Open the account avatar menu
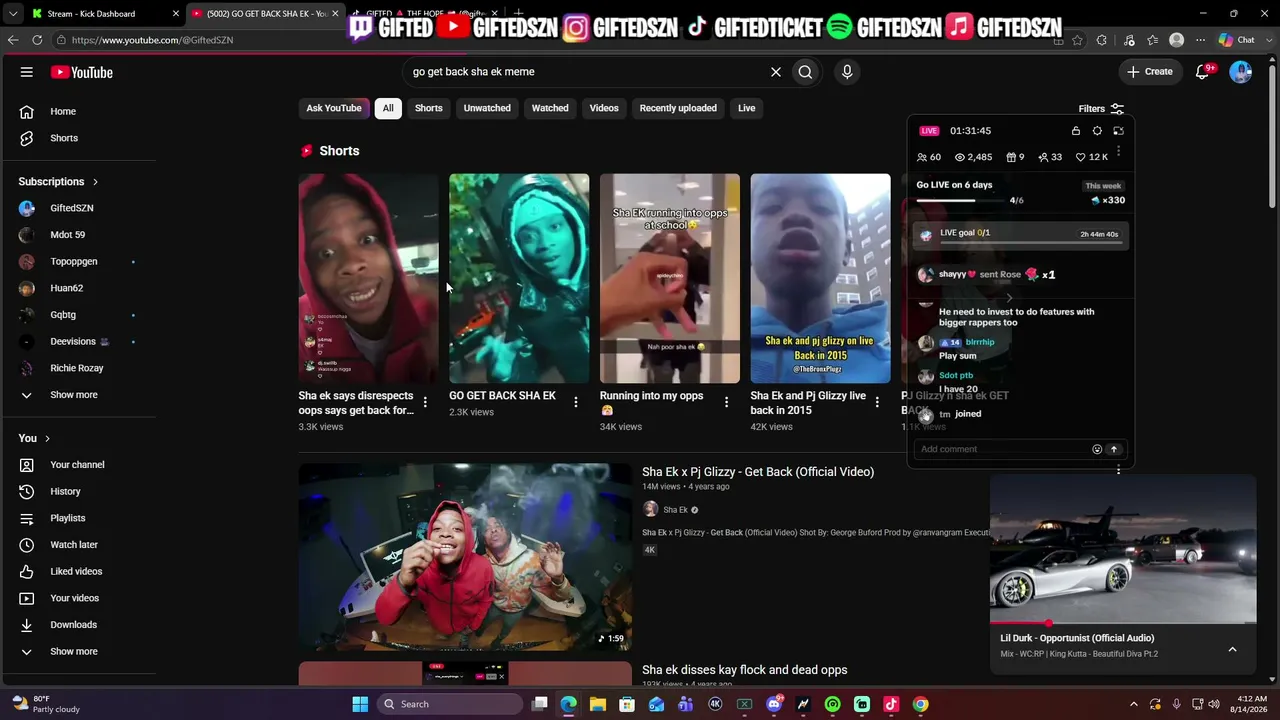This screenshot has height=720, width=1280. coord(1241,72)
